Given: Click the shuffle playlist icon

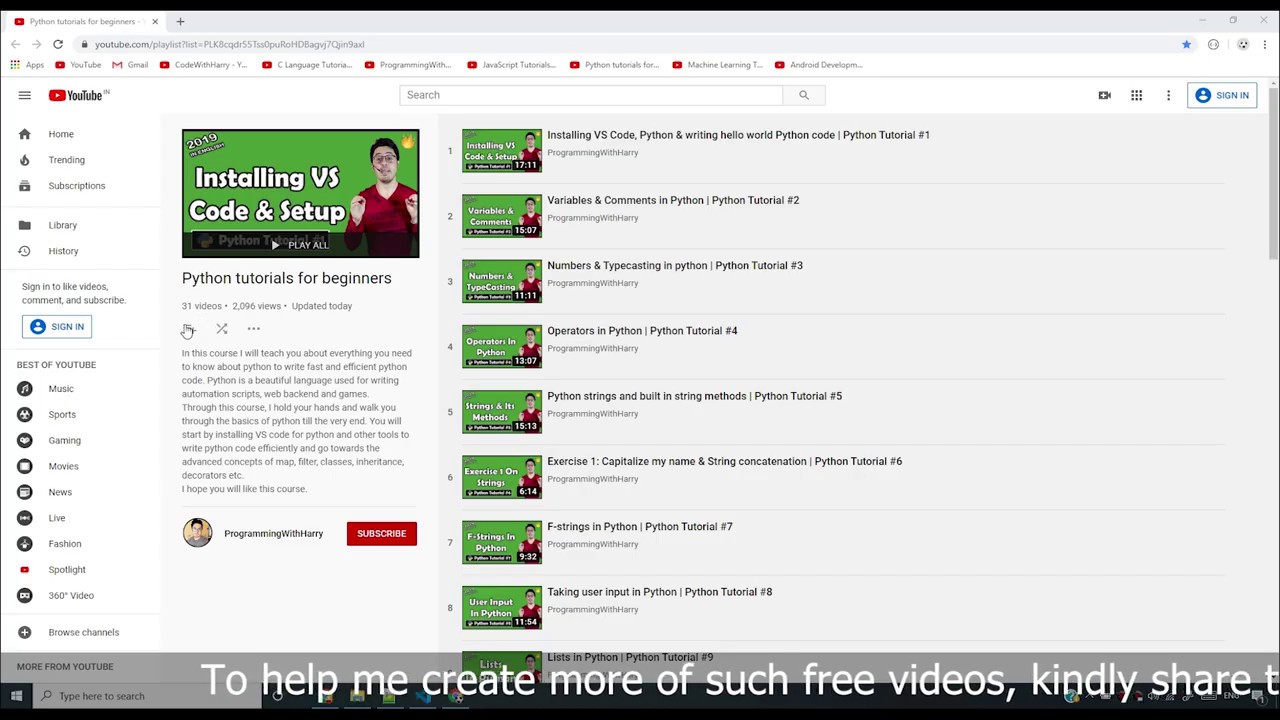Looking at the screenshot, I should 221,329.
